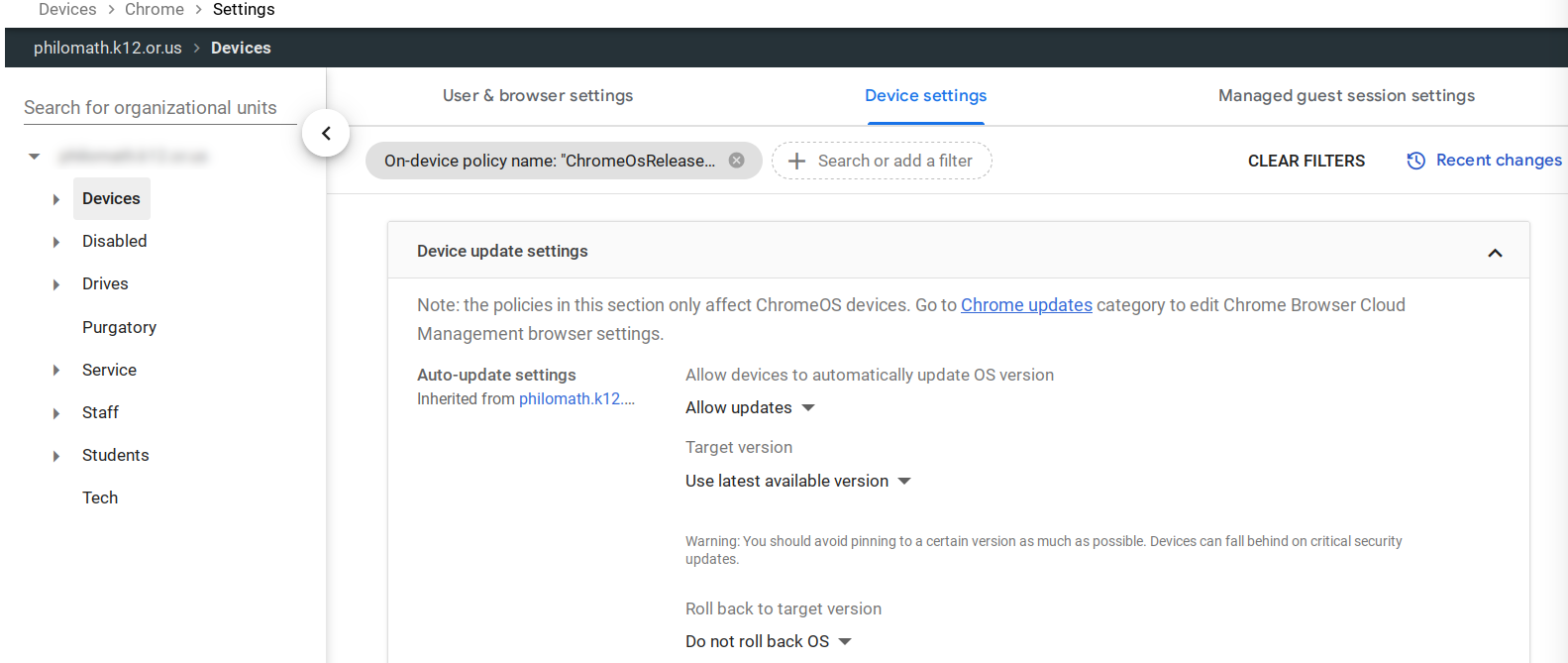Open the Do not roll back OS dropdown
Screen dimensions: 1568x663
[x=768, y=642]
